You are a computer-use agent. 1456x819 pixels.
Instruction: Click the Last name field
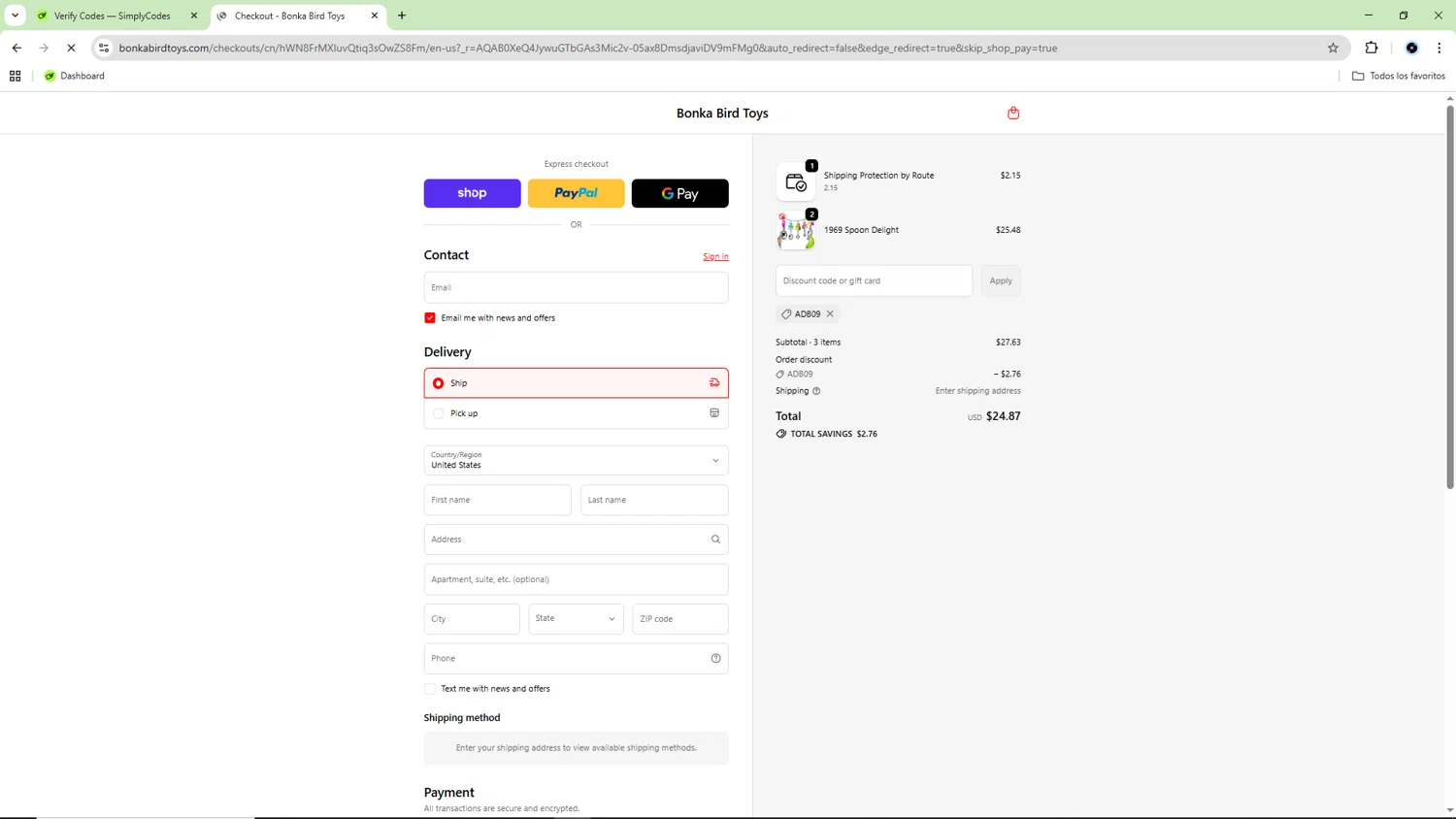(x=654, y=500)
